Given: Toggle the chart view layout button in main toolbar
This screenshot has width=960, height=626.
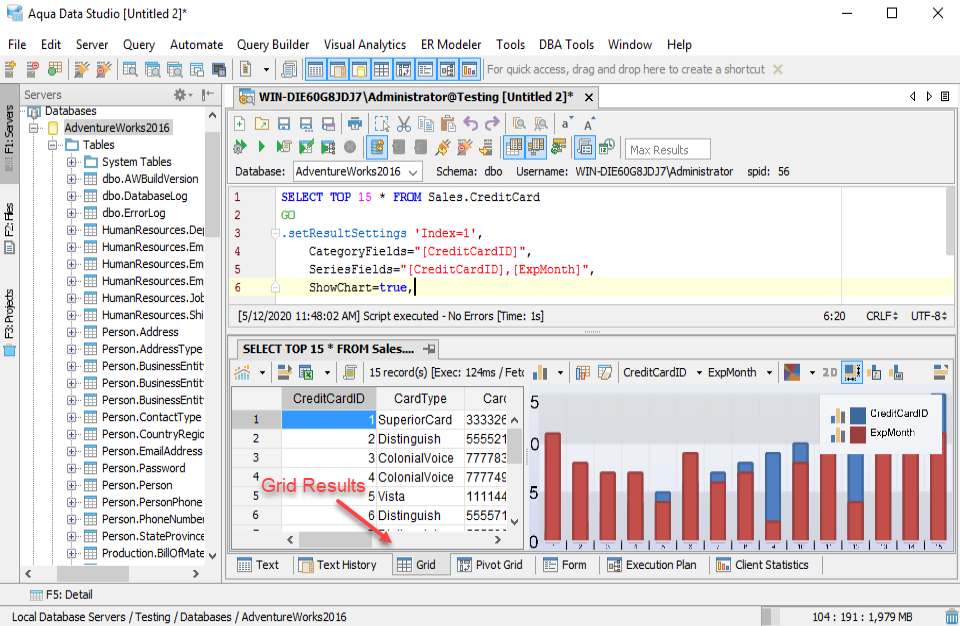Looking at the screenshot, I should tap(470, 69).
